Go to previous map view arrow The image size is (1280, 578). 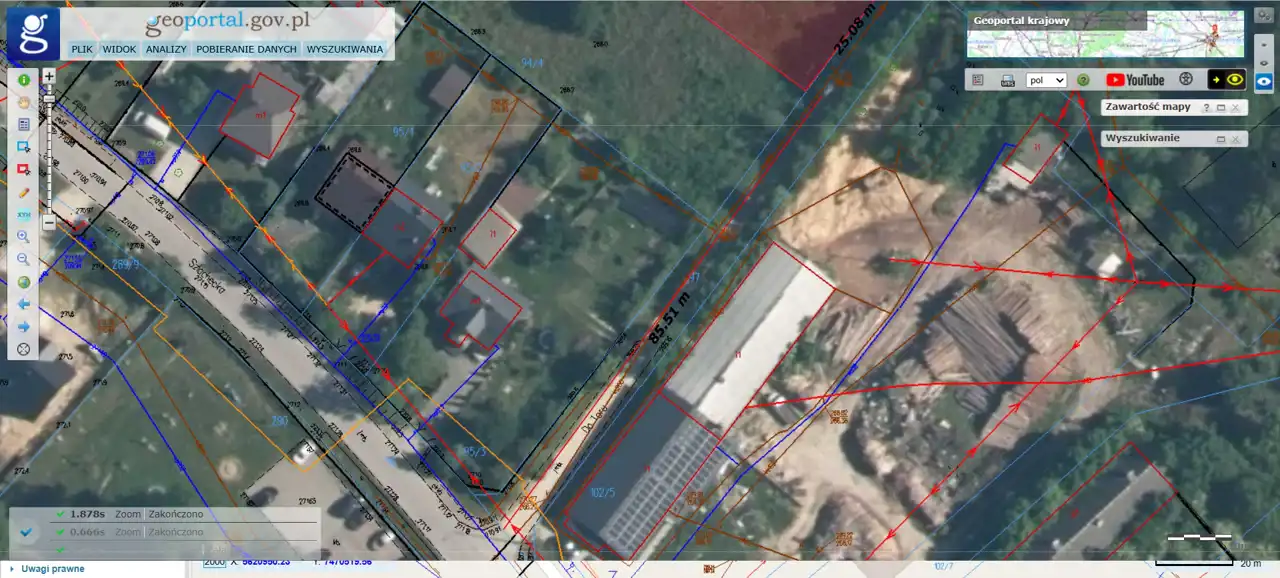pyautogui.click(x=23, y=304)
